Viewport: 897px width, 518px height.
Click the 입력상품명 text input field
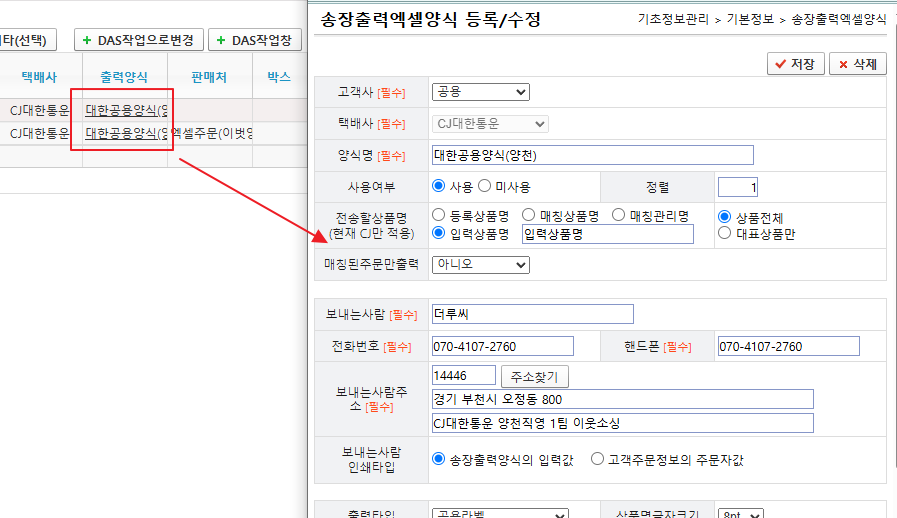tap(608, 234)
